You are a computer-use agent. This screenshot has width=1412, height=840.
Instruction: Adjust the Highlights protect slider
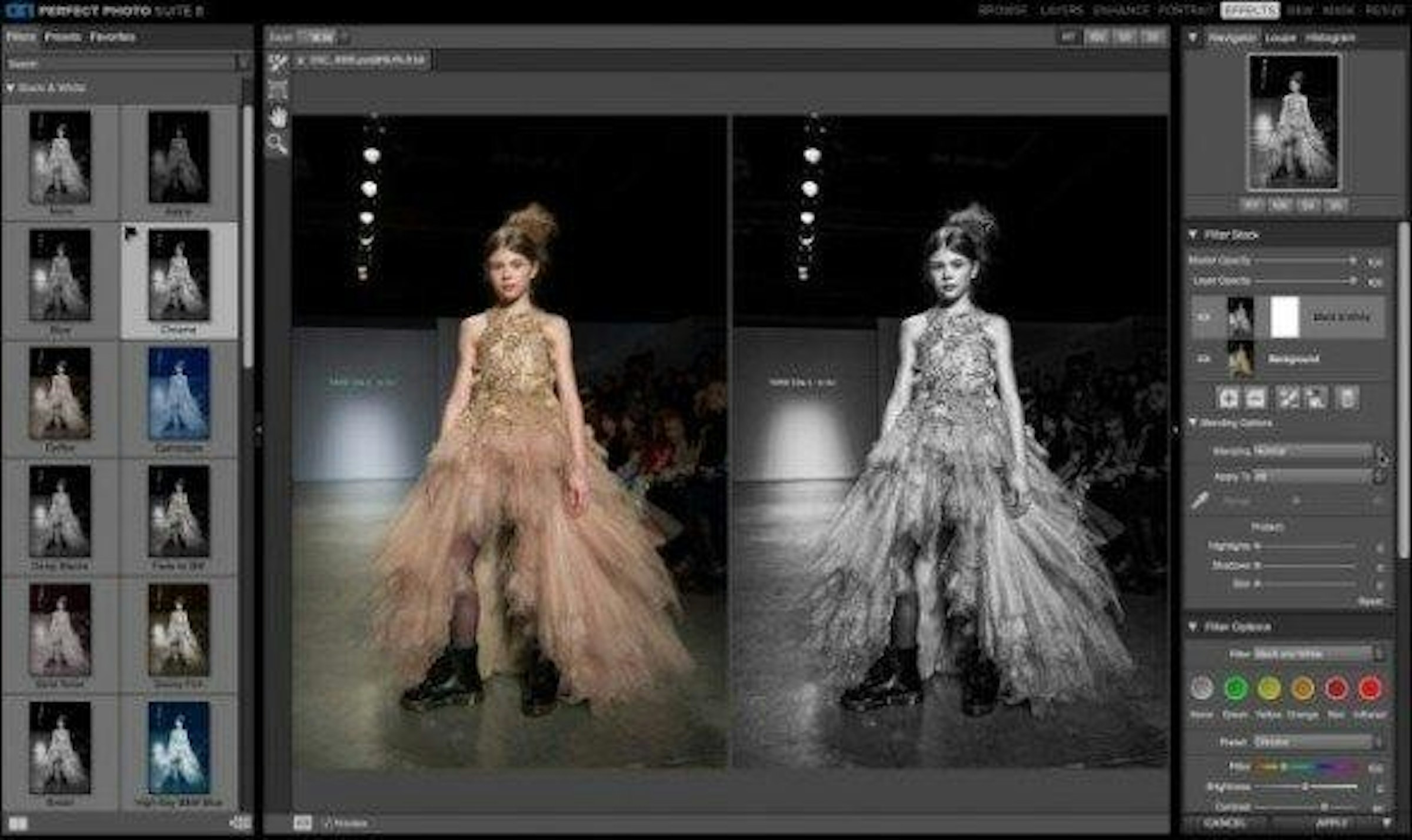(x=1306, y=546)
